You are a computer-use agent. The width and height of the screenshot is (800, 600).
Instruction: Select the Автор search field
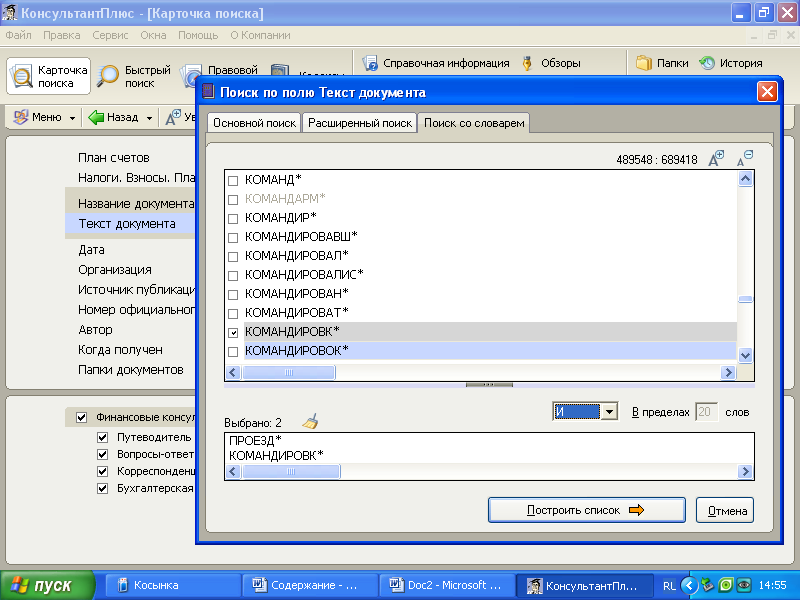click(x=95, y=330)
